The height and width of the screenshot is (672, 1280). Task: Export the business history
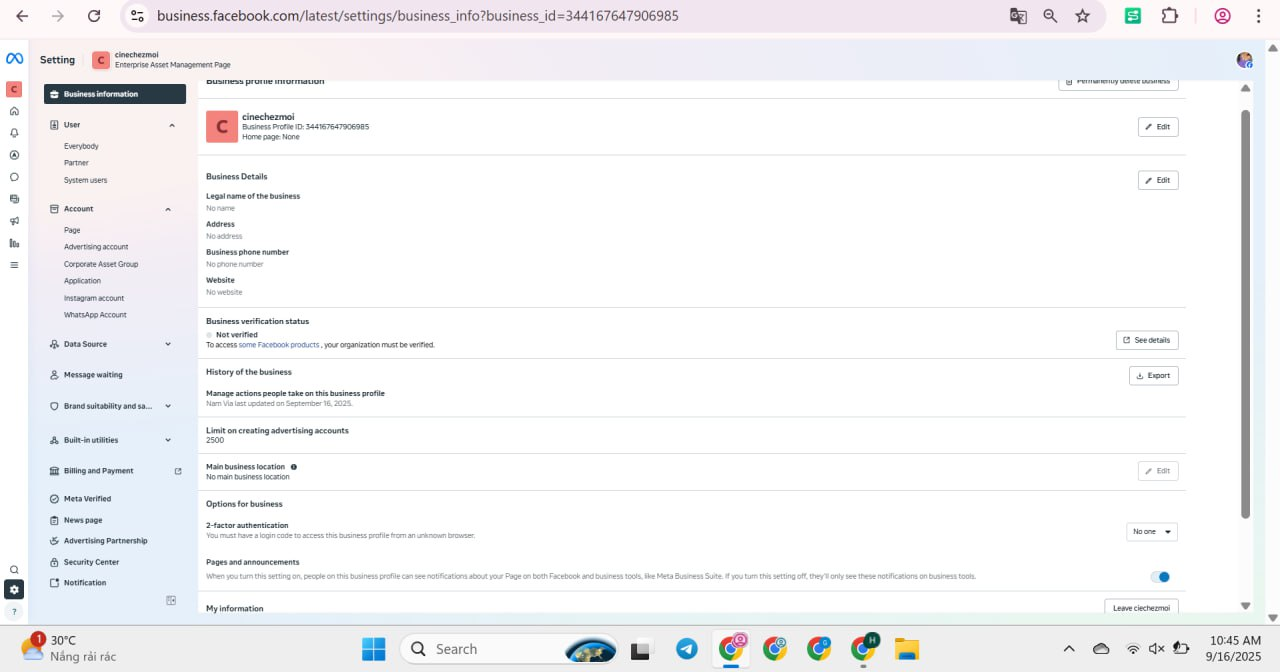tap(1154, 376)
